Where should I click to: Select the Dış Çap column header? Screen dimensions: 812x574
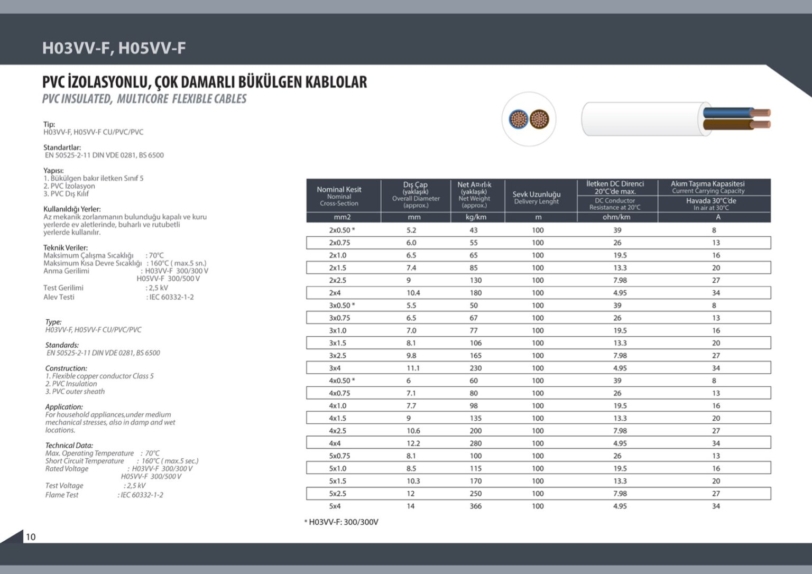click(x=414, y=193)
